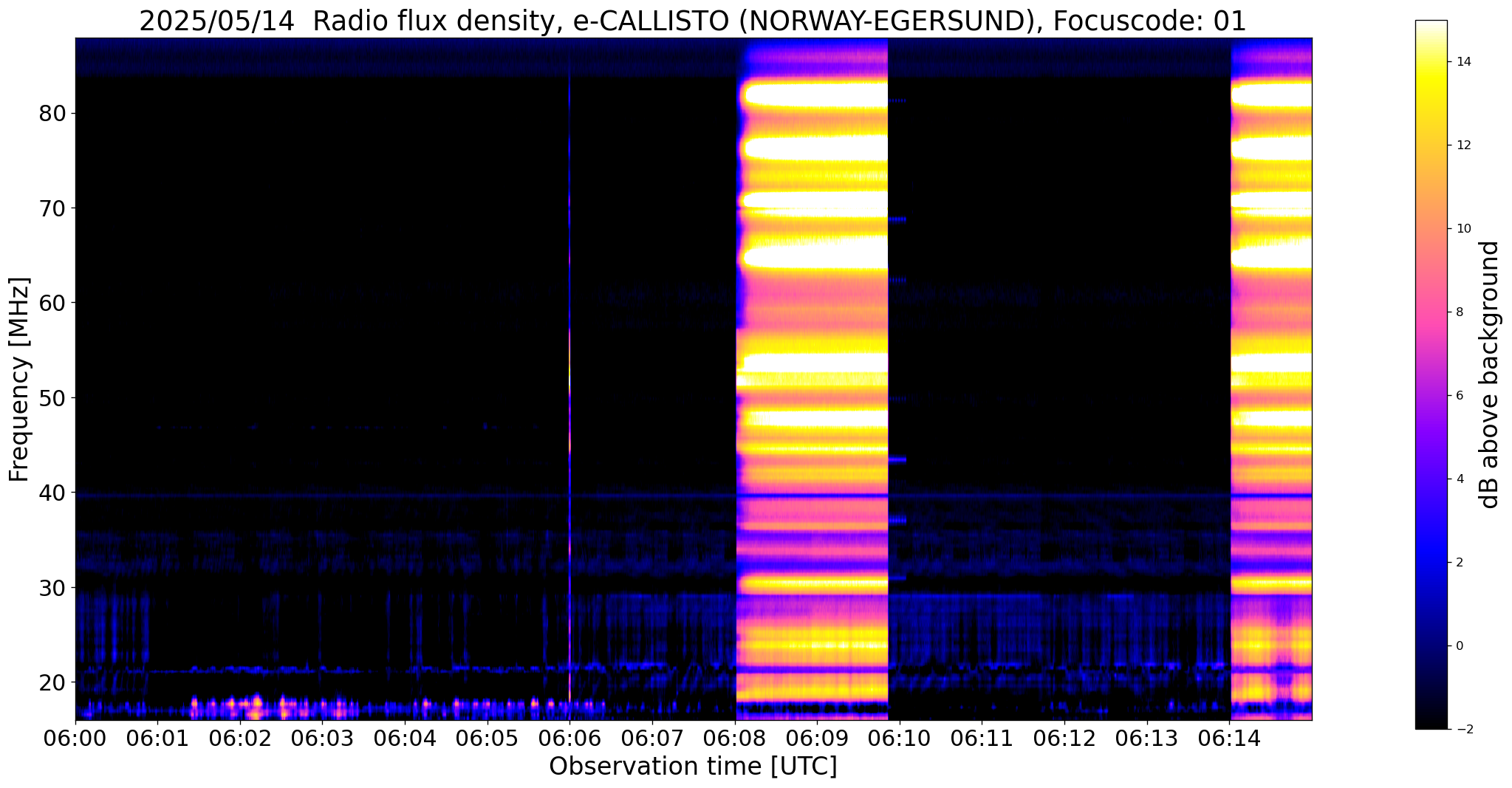Image resolution: width=1512 pixels, height=788 pixels.
Task: Click the yellow region of the colorbar near 13
Action: 1431,103
